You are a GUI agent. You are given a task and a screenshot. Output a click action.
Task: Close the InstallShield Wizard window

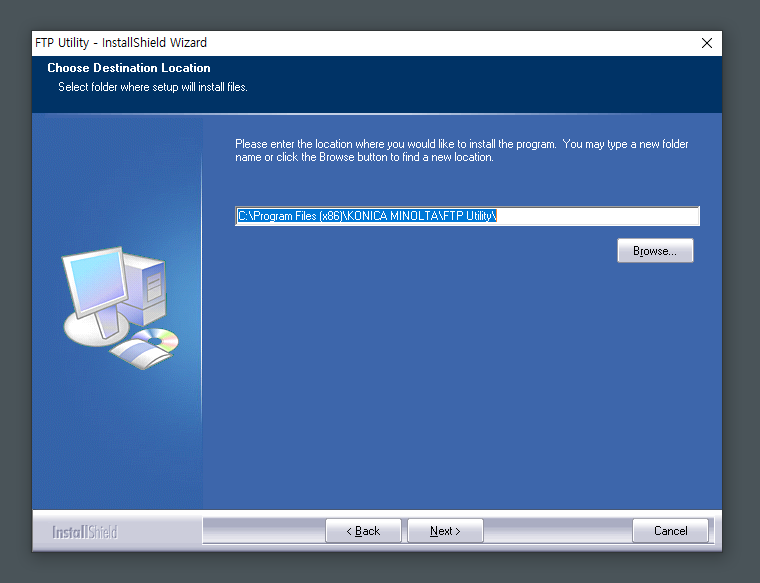coord(707,43)
